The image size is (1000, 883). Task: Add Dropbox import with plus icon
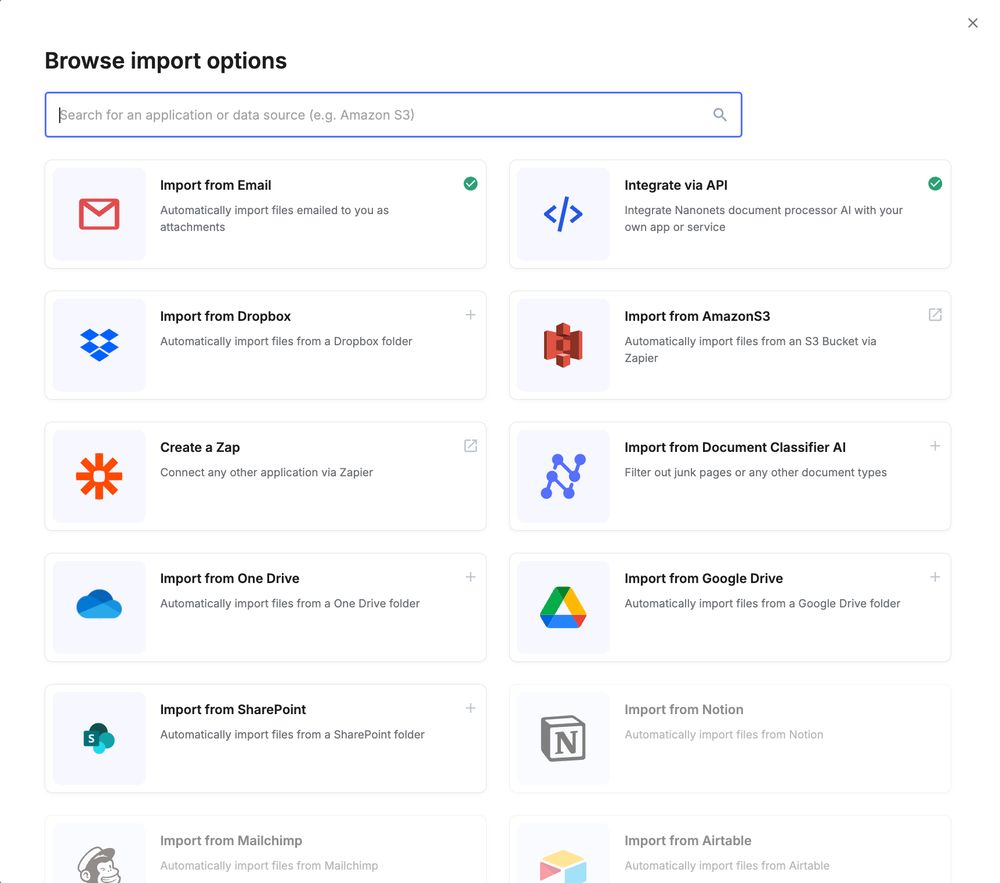point(470,315)
